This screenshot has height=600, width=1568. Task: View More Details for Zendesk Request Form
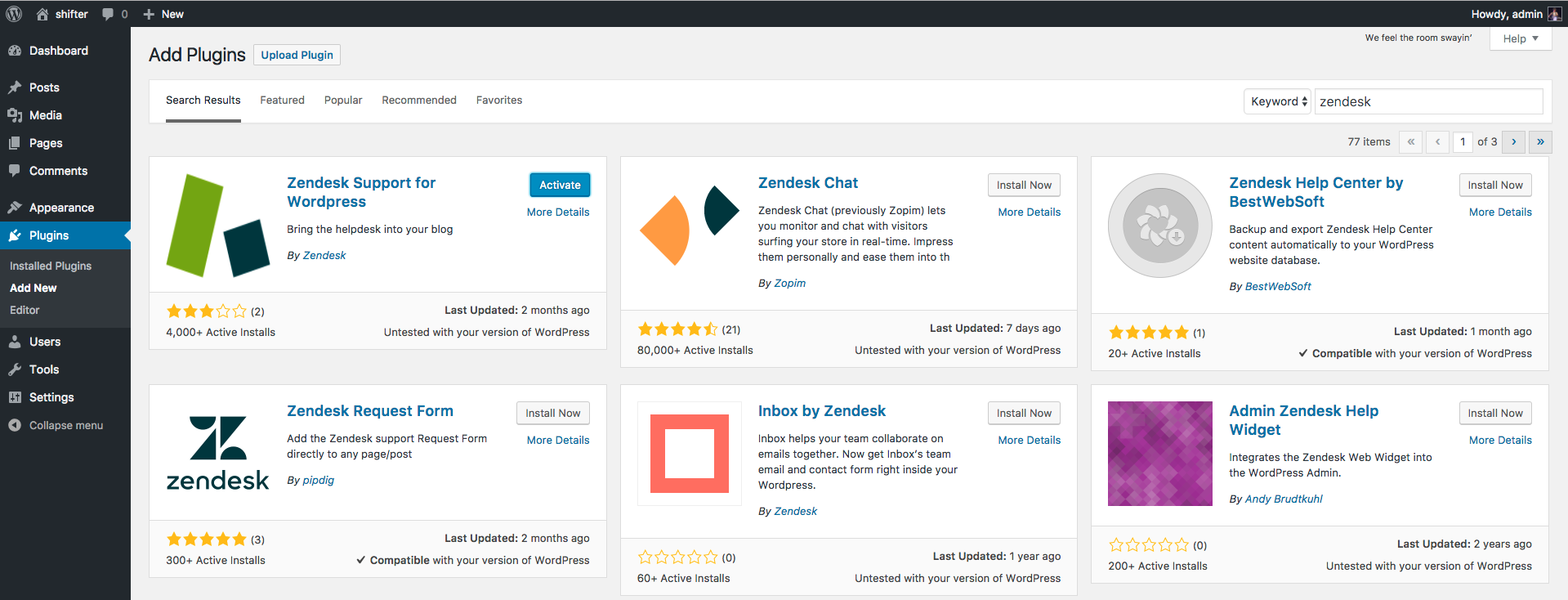[x=558, y=440]
